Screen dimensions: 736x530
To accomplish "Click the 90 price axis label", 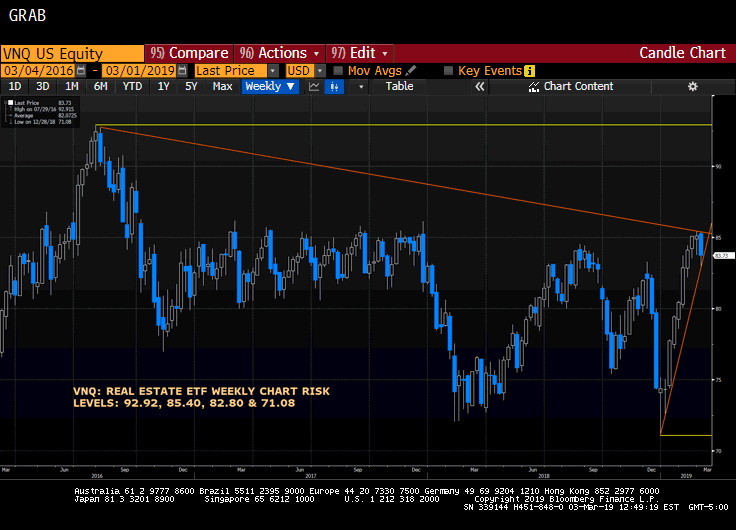I will (x=718, y=167).
